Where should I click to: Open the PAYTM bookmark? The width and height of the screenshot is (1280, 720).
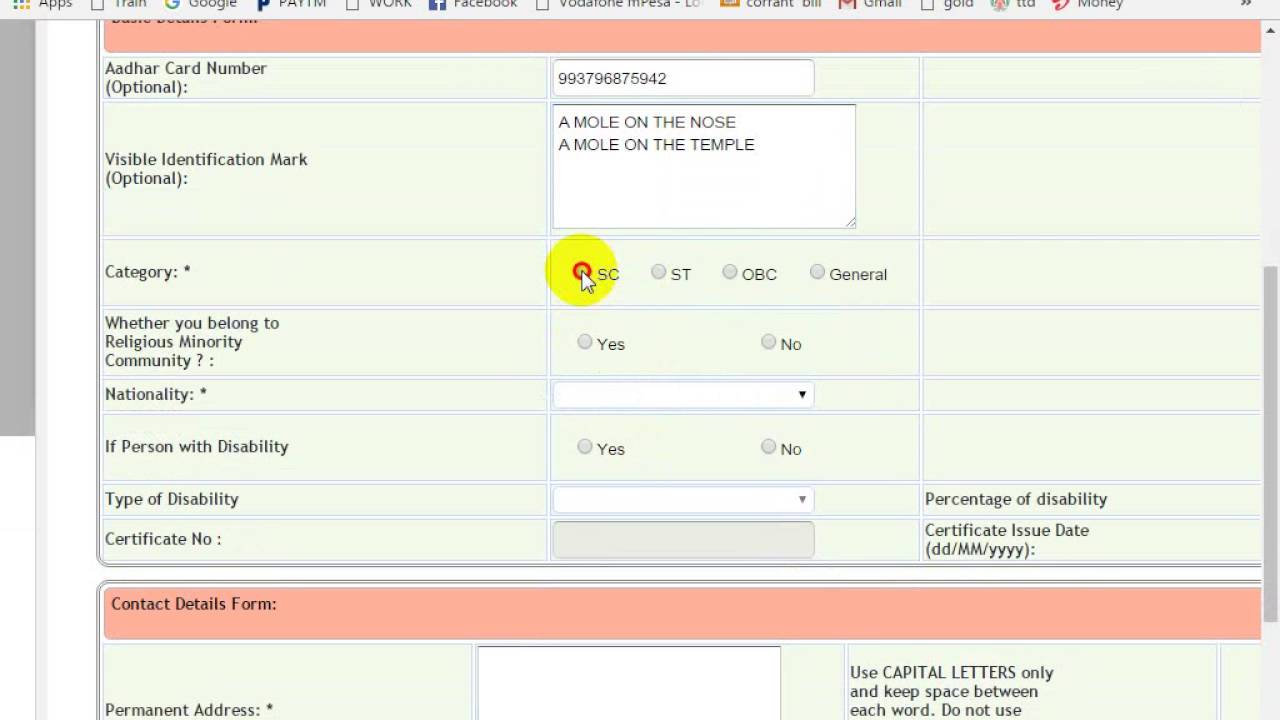click(x=291, y=4)
